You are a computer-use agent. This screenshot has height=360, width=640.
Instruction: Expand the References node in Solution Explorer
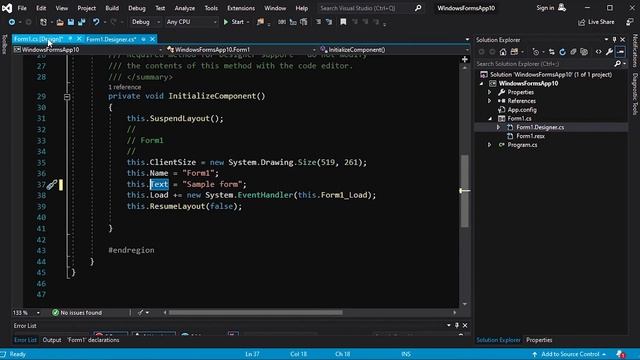click(489, 101)
